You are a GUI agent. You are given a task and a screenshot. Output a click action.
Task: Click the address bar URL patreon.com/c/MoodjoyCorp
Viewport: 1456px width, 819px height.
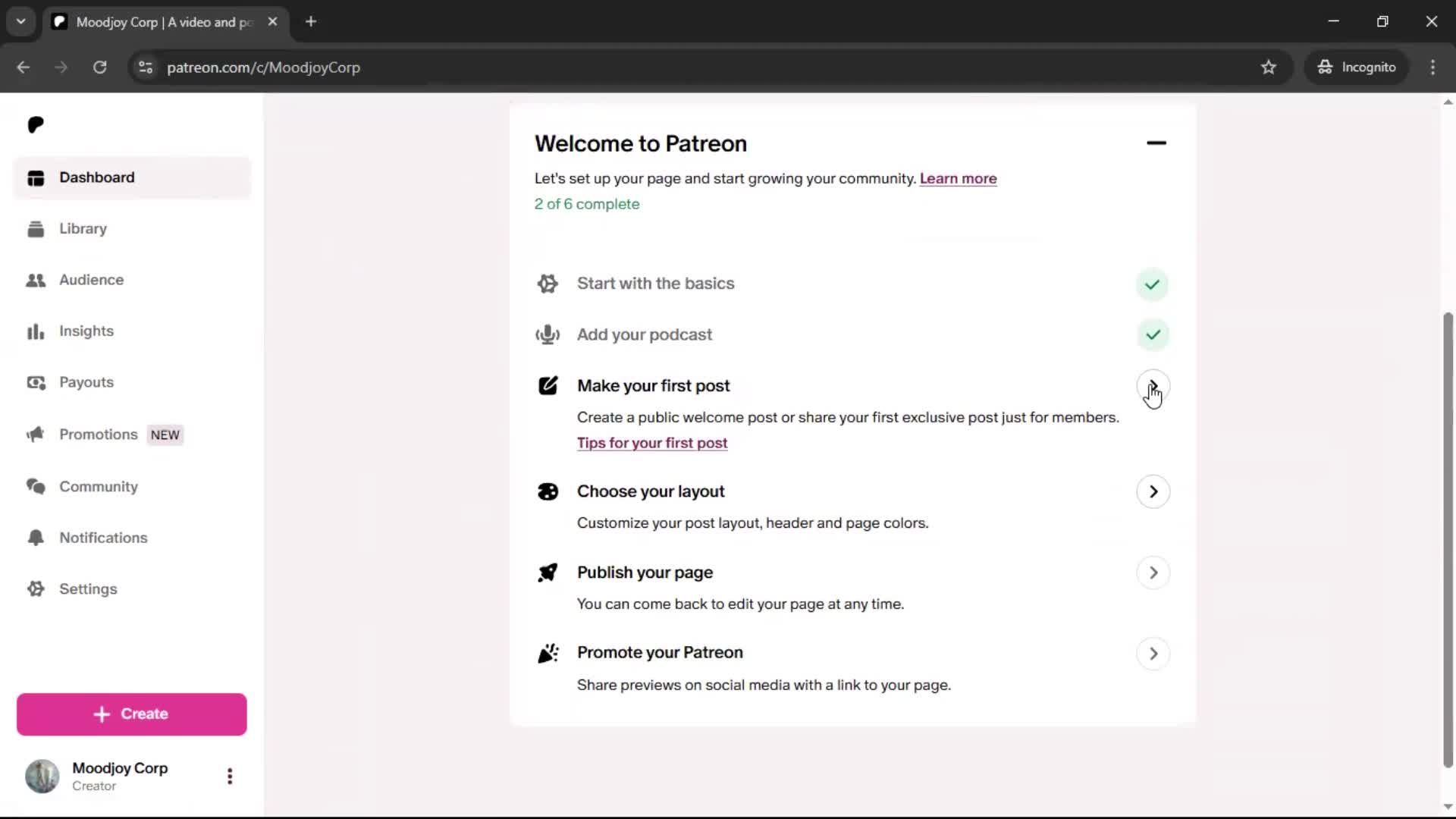(x=263, y=67)
